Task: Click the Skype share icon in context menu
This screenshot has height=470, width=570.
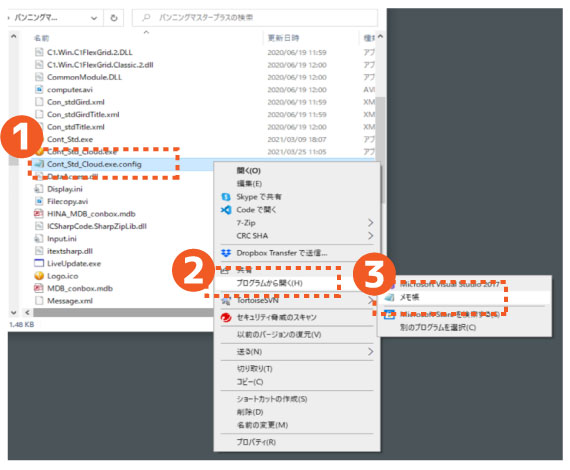Action: click(226, 197)
